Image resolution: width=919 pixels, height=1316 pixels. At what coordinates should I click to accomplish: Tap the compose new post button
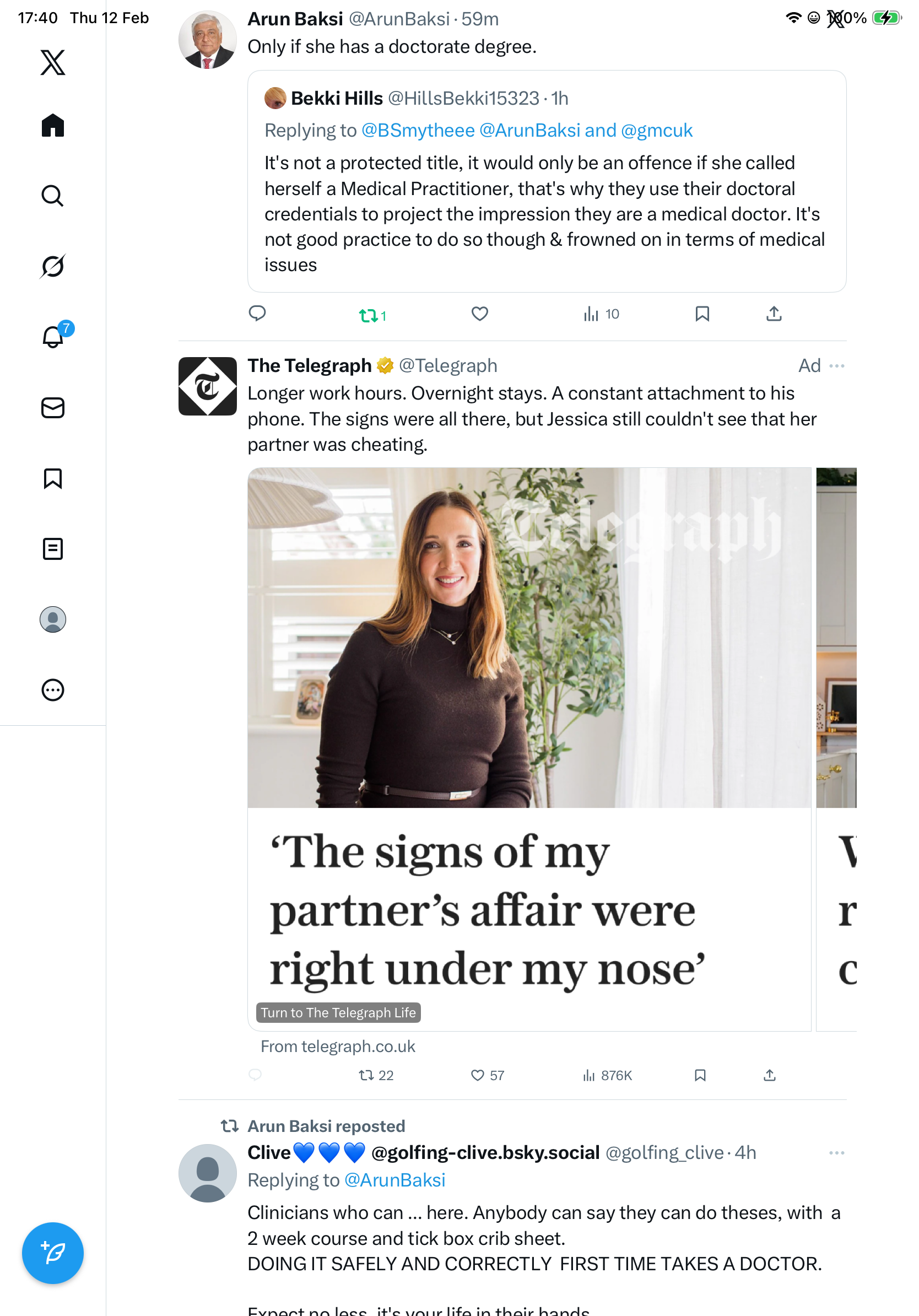(53, 1253)
